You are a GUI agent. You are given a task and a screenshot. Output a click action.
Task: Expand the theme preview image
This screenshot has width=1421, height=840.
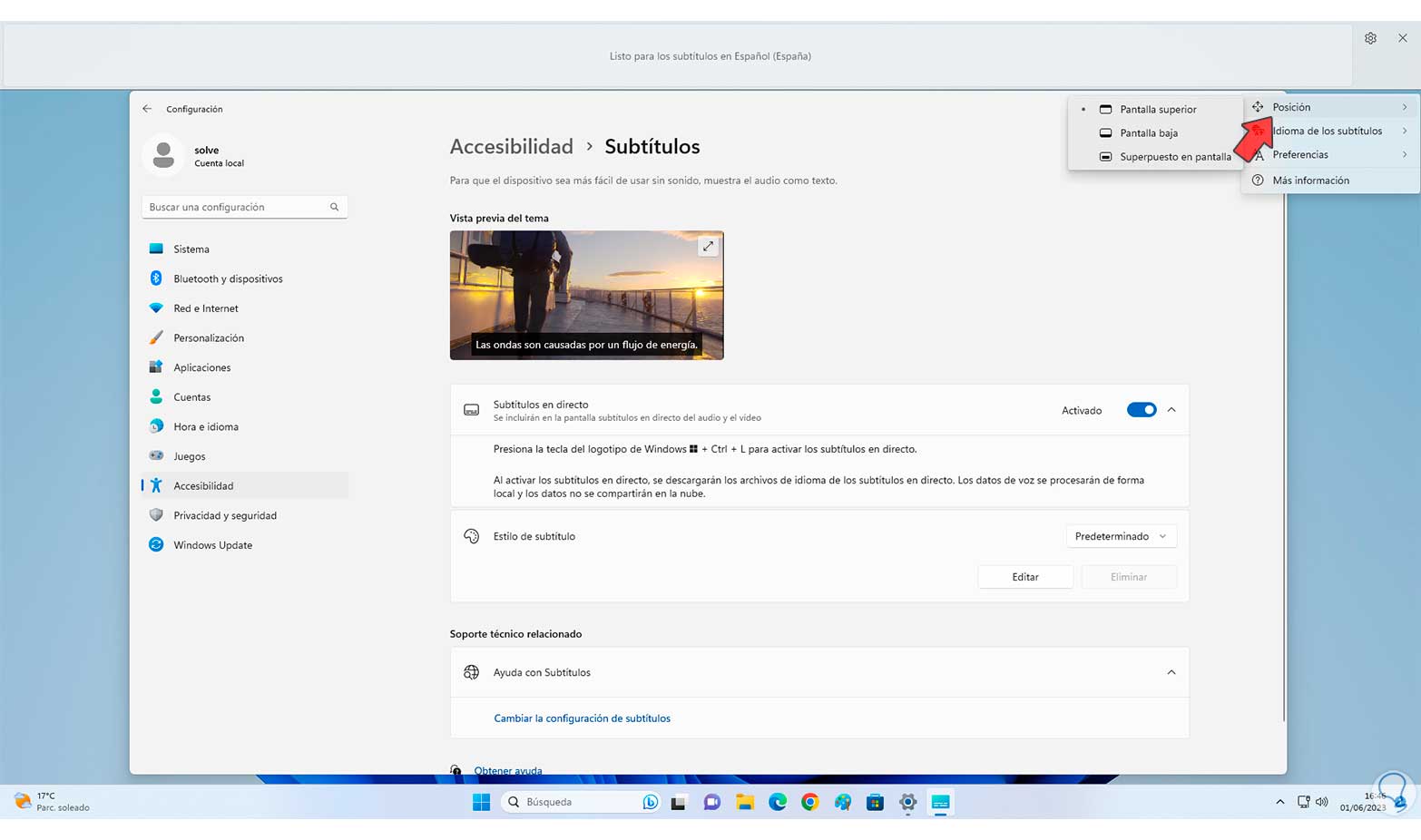pyautogui.click(x=708, y=247)
